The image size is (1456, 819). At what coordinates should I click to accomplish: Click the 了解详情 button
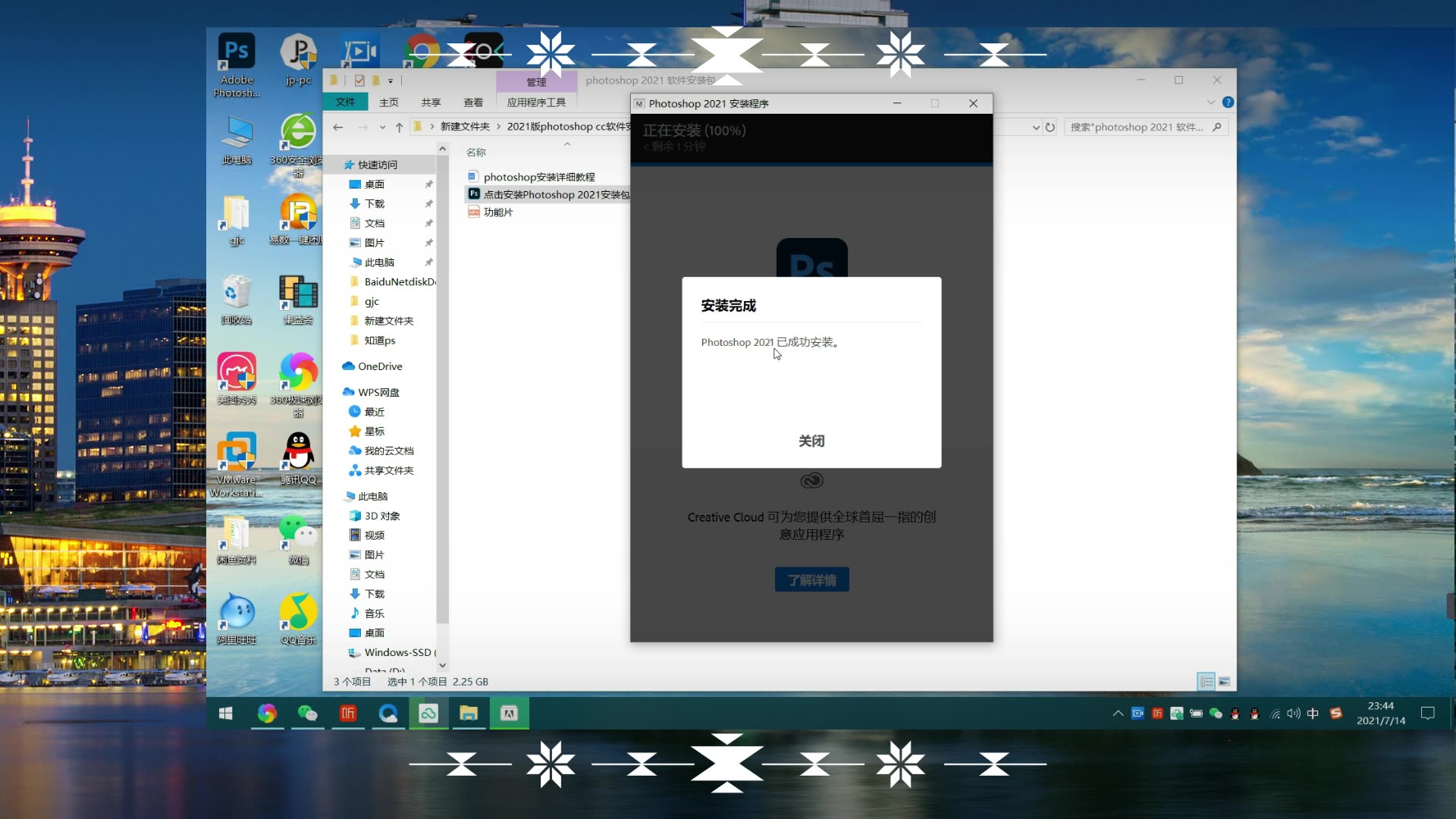click(x=811, y=580)
